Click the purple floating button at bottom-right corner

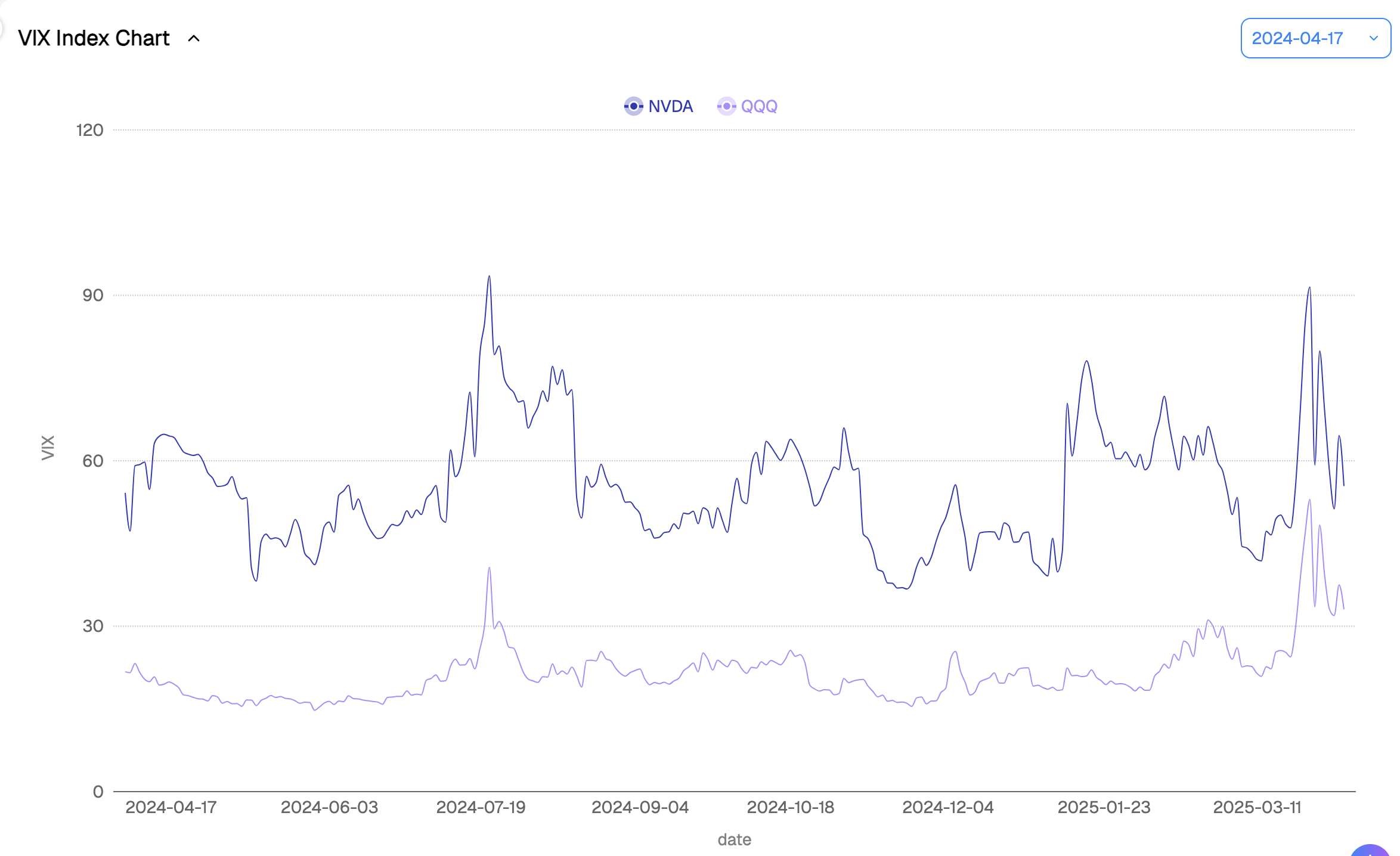pyautogui.click(x=1371, y=850)
